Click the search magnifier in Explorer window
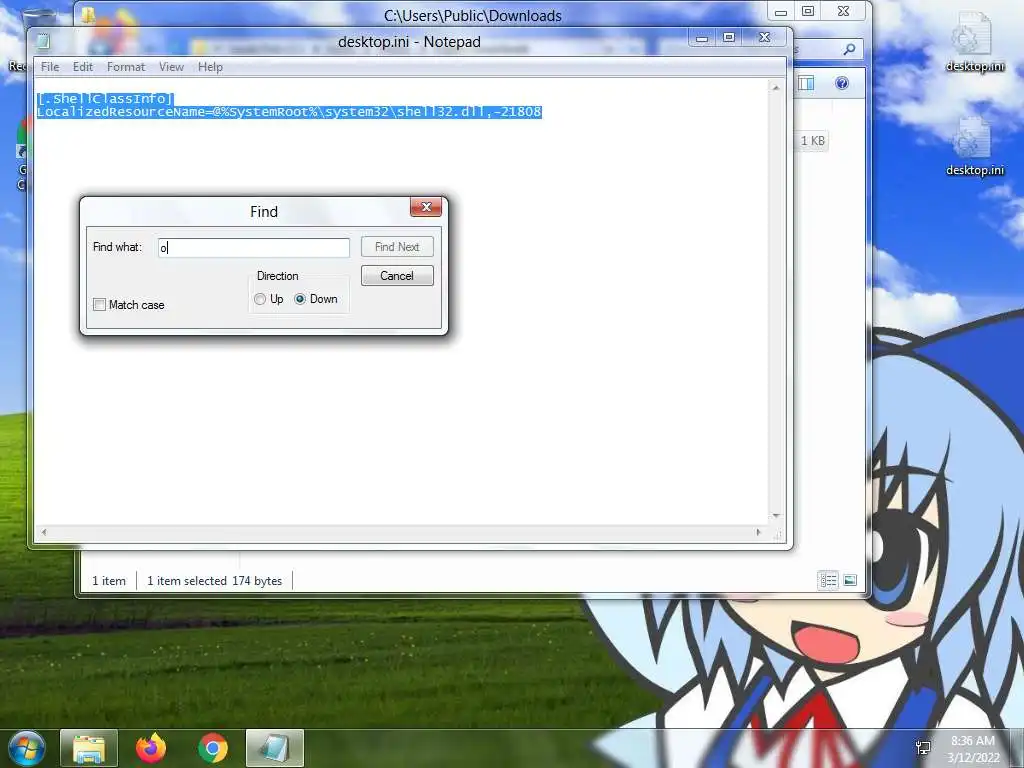Viewport: 1024px width, 768px height. (x=849, y=49)
